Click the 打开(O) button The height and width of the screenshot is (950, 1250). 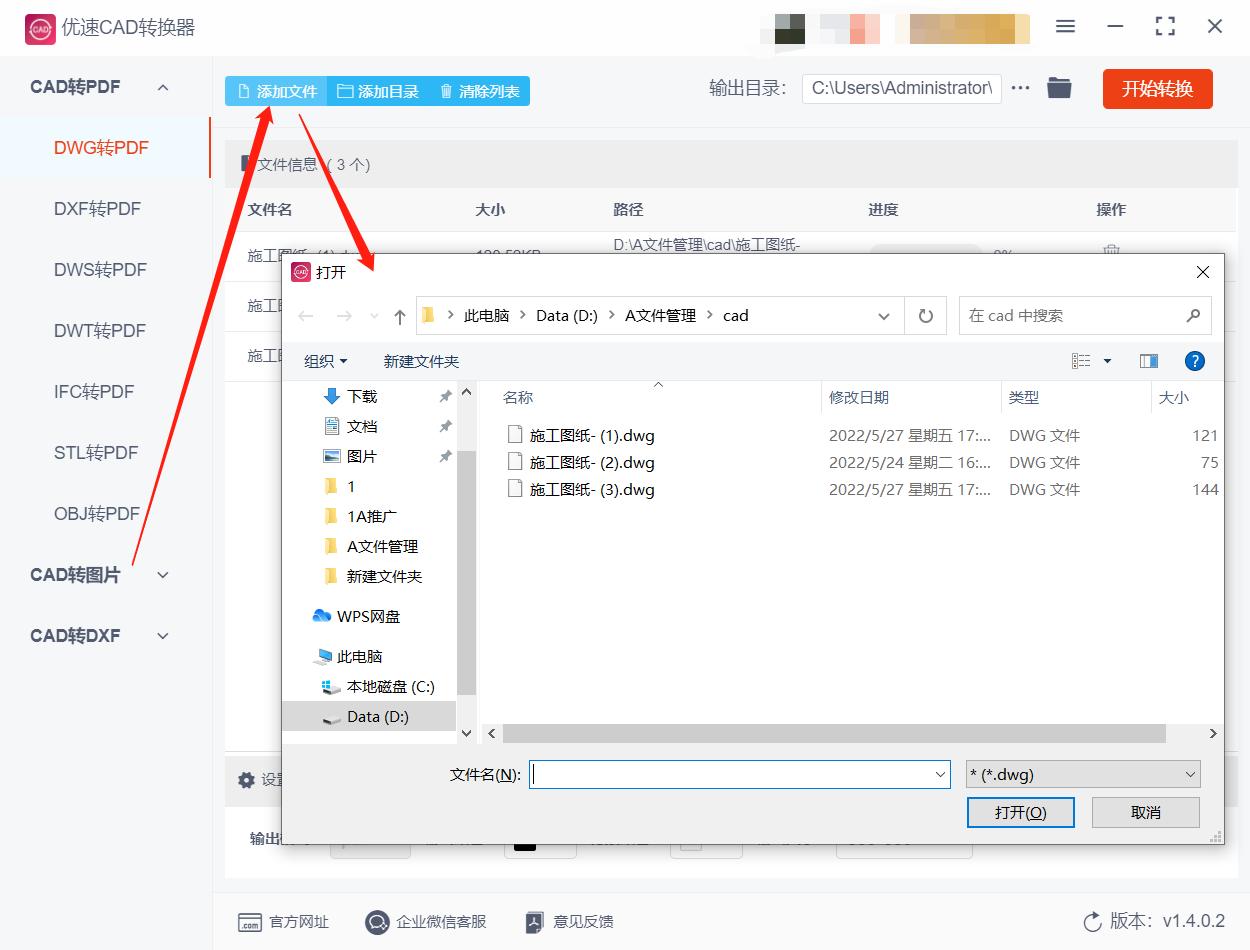(1020, 812)
